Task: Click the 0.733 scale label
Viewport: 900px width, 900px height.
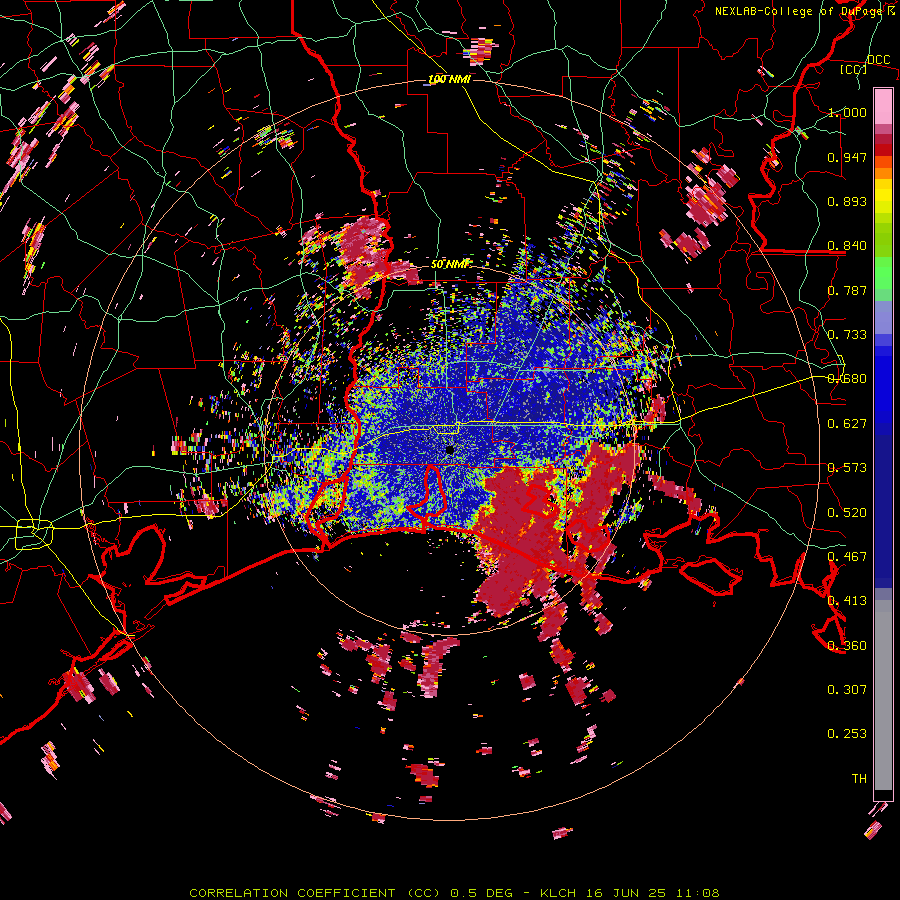Action: pos(847,335)
